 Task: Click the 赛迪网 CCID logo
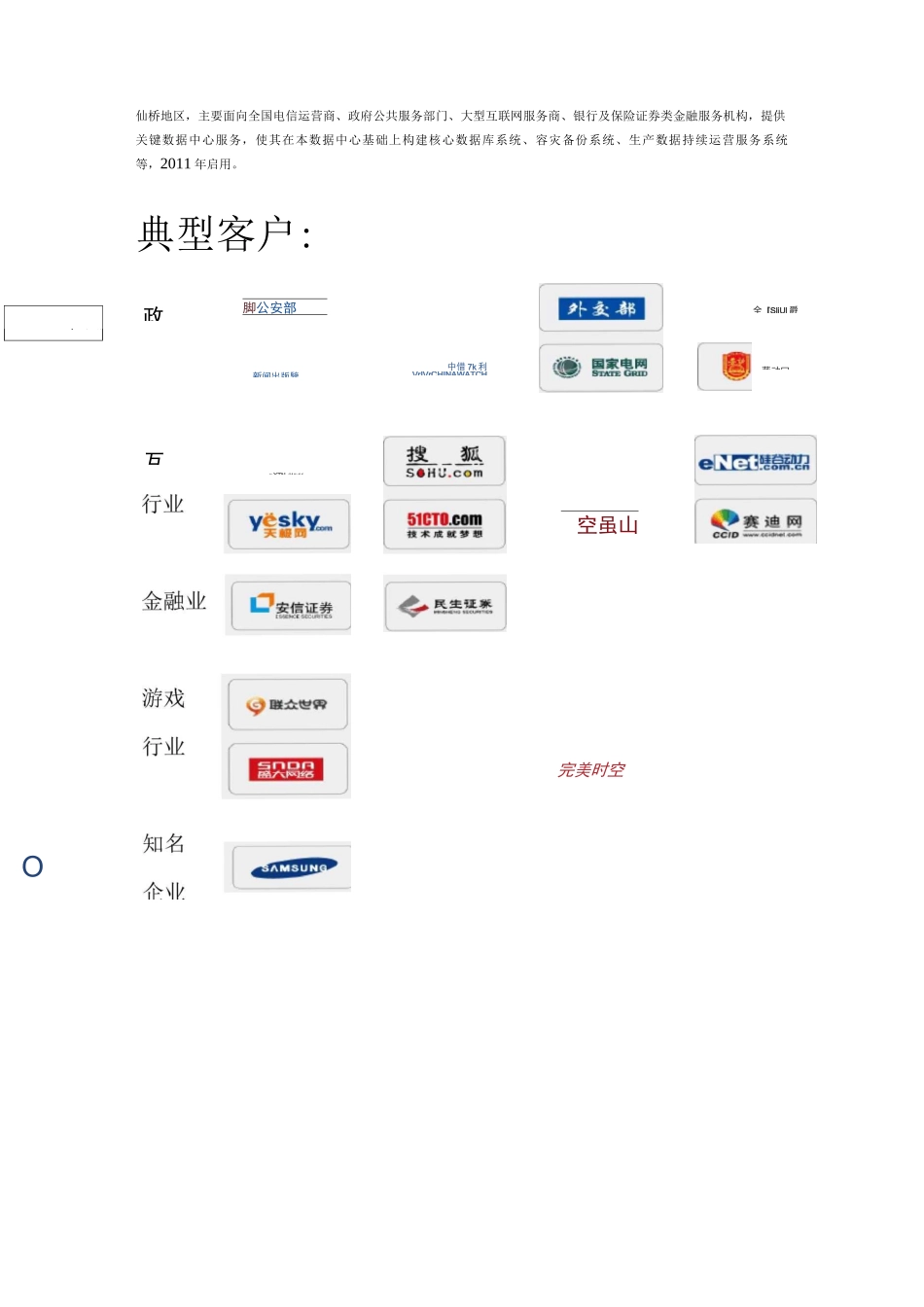(756, 521)
